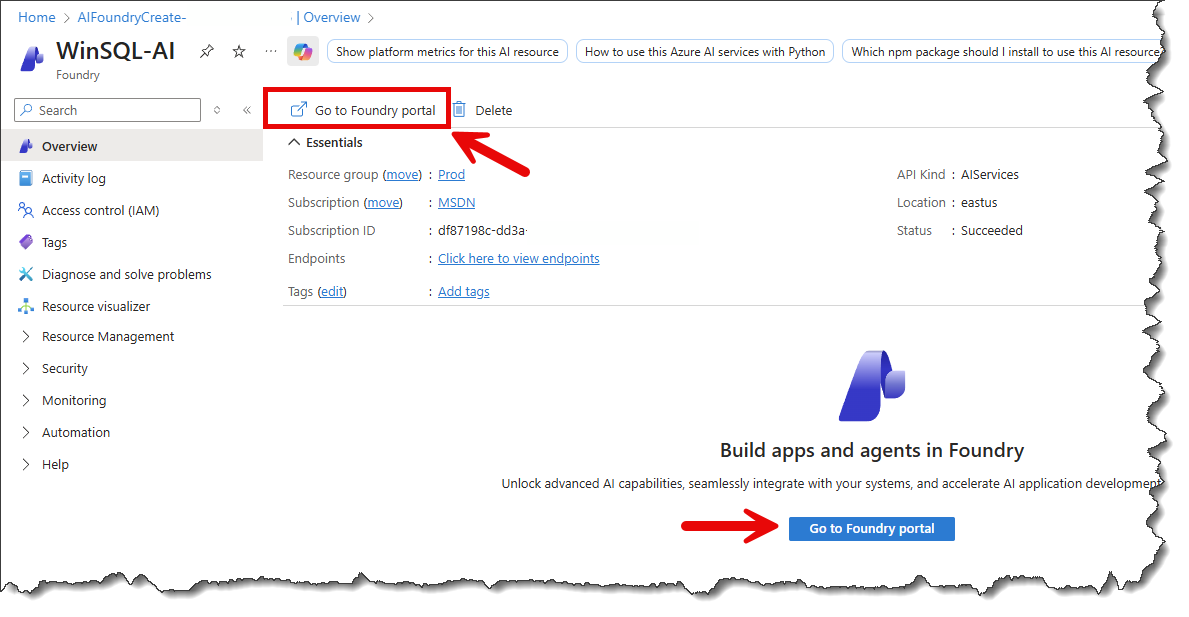Open the Prod resource group link

(x=451, y=174)
